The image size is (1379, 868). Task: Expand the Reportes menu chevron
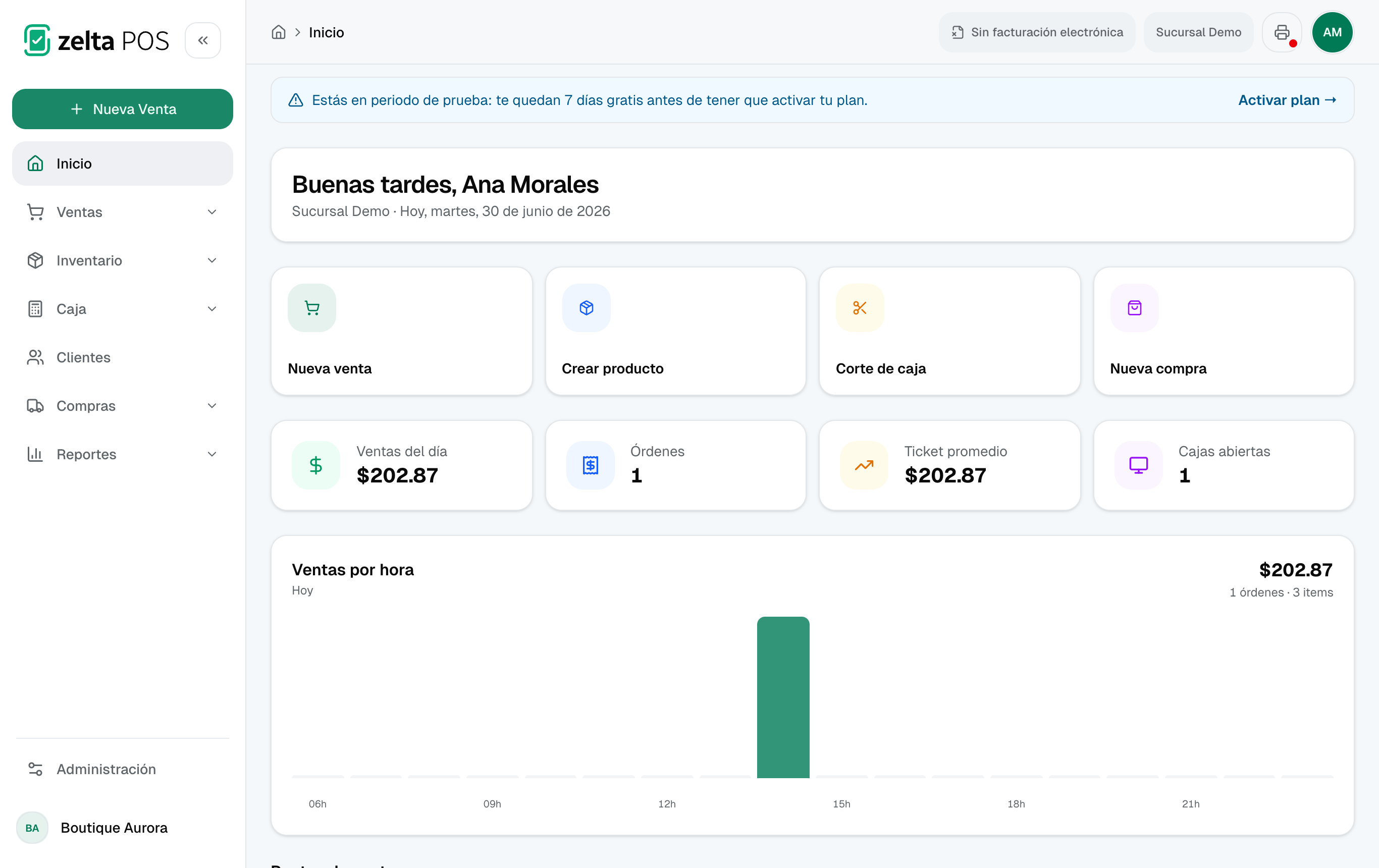pos(212,455)
